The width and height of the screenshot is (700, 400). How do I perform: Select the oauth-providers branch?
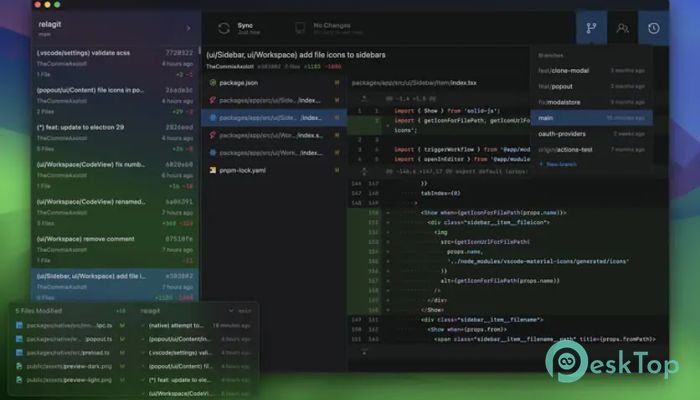click(591, 134)
